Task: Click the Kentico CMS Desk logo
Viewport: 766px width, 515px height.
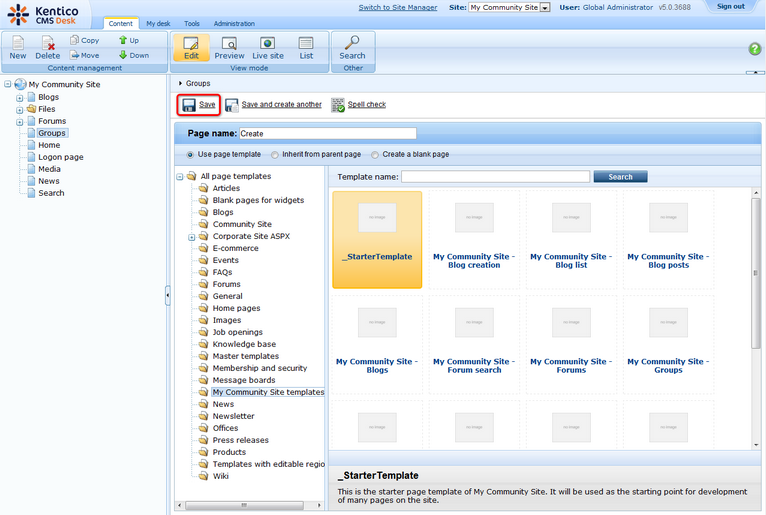Action: [x=43, y=14]
